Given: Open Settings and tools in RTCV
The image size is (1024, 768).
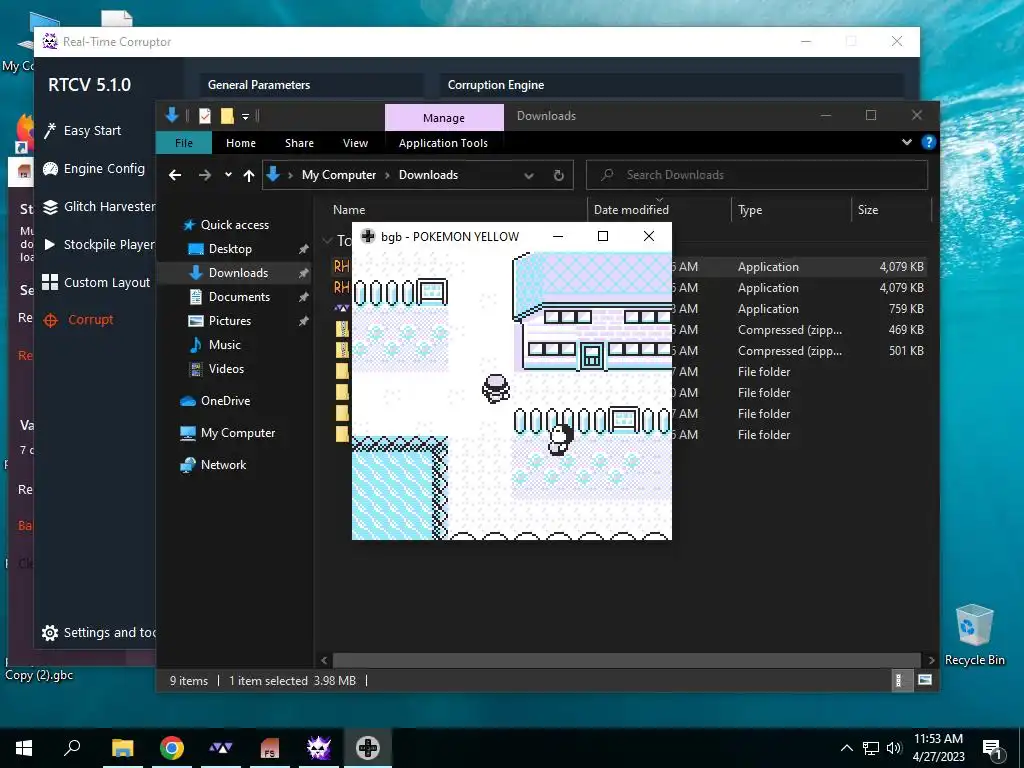Looking at the screenshot, I should tap(99, 632).
